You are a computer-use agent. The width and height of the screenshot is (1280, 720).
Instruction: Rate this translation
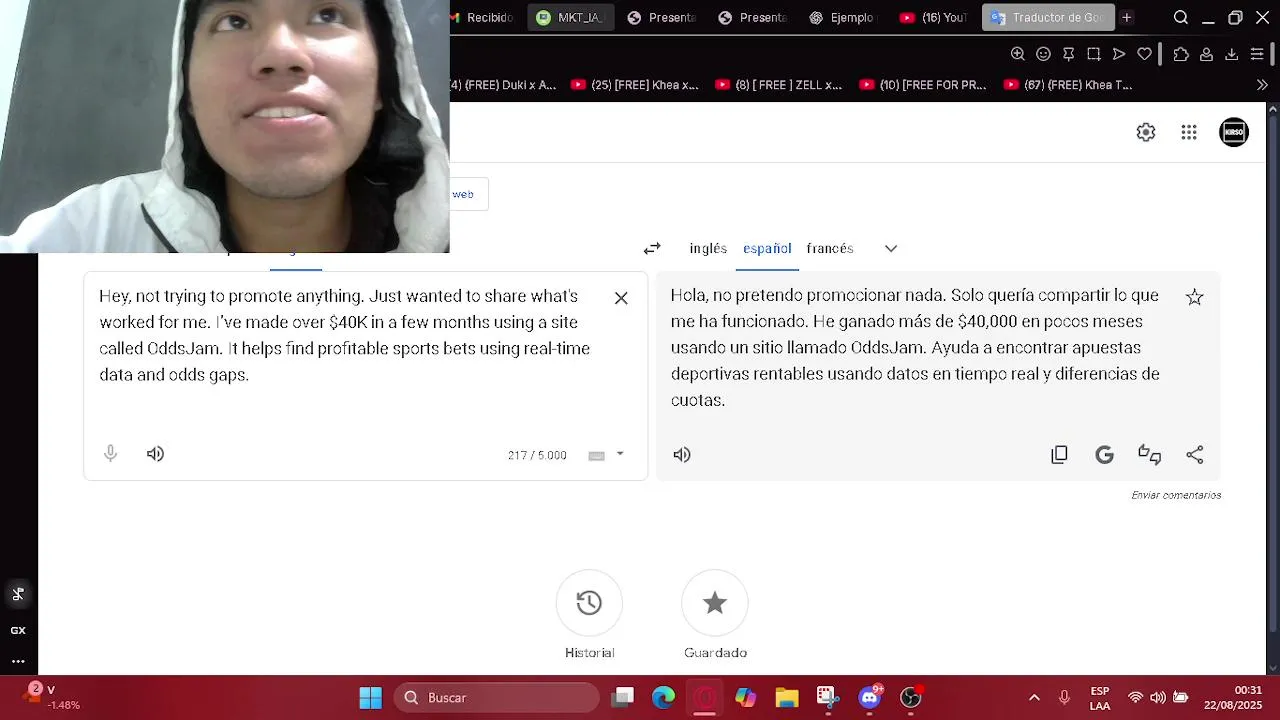point(1149,455)
